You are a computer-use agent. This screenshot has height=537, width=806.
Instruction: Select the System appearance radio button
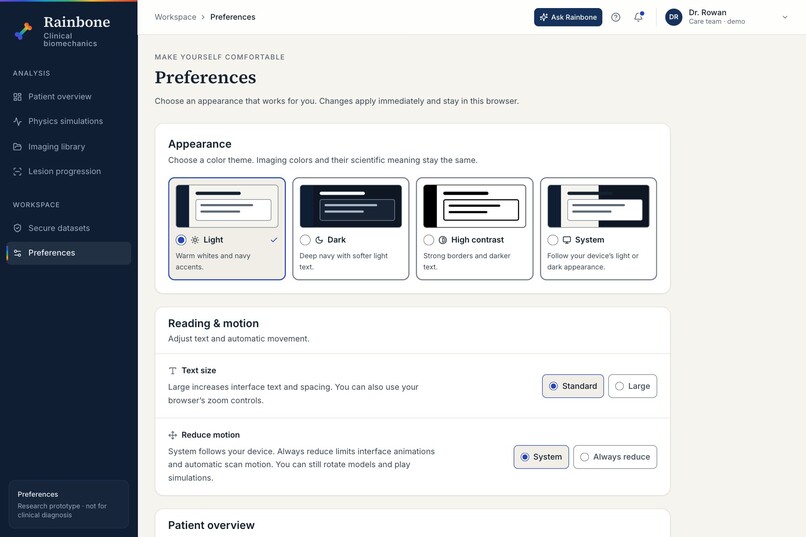click(553, 240)
